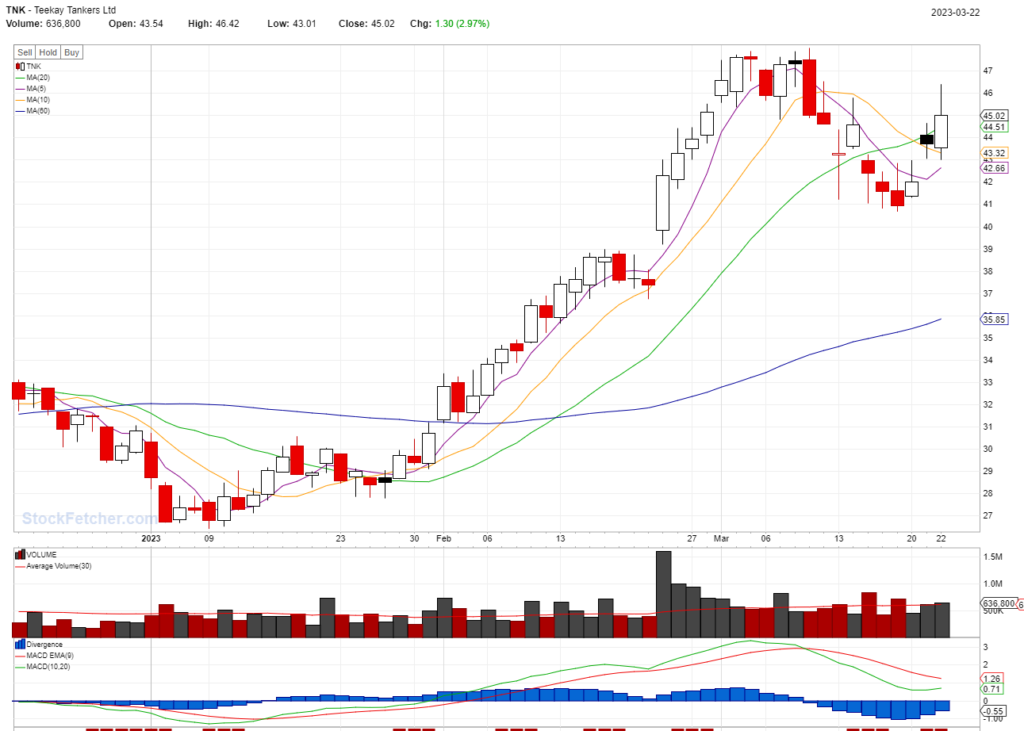Click the 33 price axis label

click(x=988, y=383)
